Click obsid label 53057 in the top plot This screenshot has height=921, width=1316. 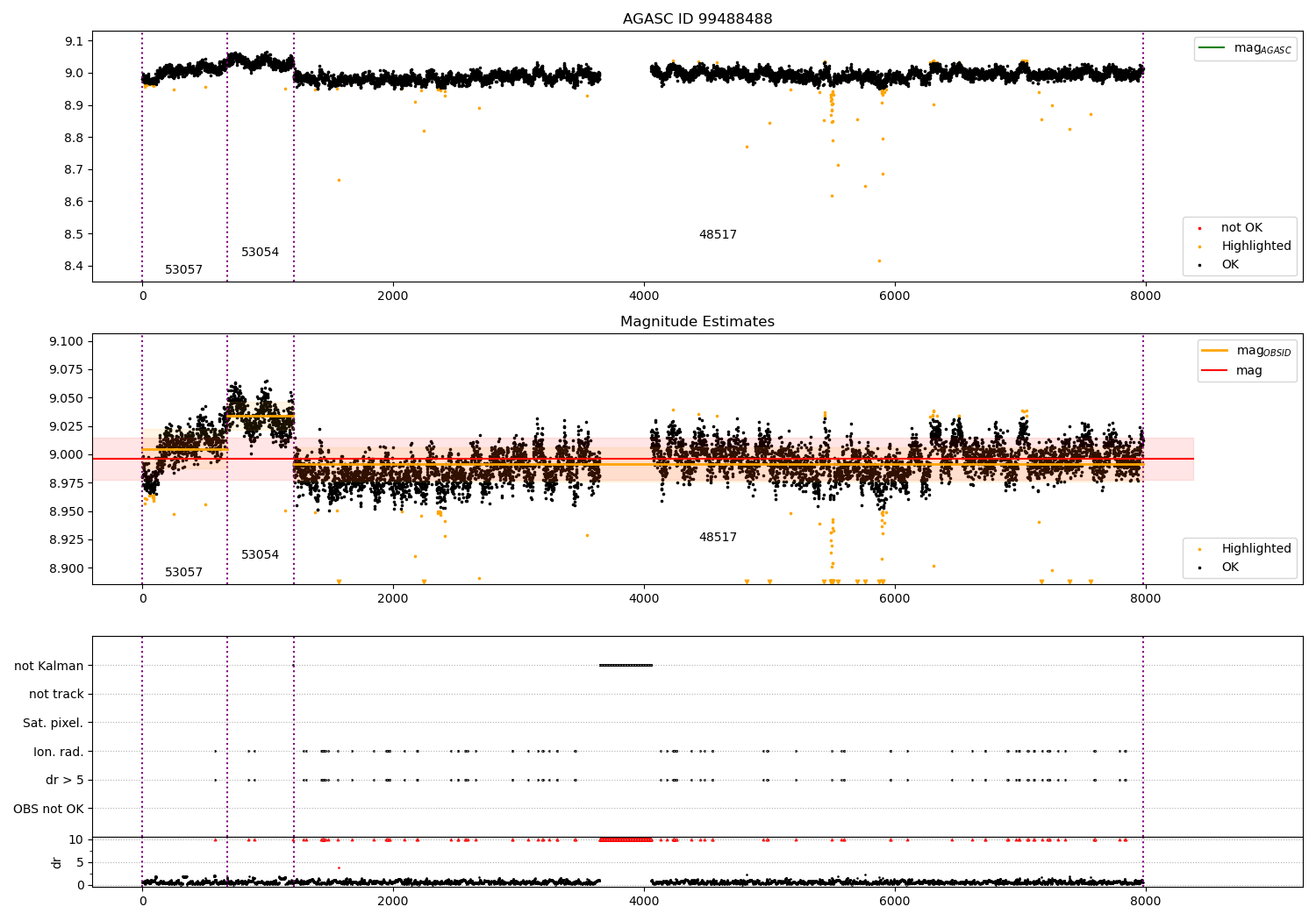pos(184,270)
